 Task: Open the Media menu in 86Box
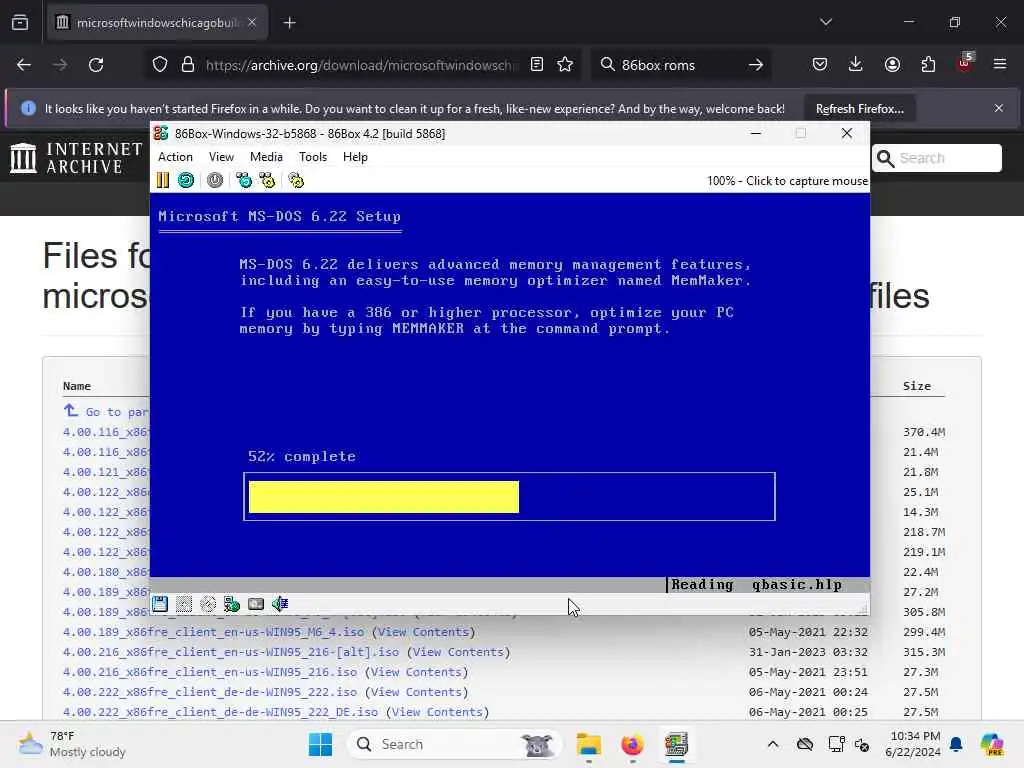(x=266, y=157)
